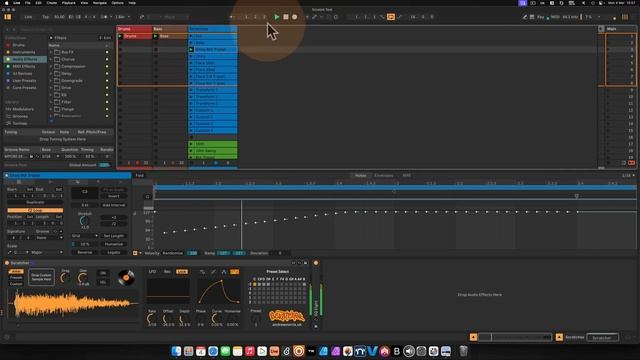Toggle the Key map mode switch

coord(541,17)
